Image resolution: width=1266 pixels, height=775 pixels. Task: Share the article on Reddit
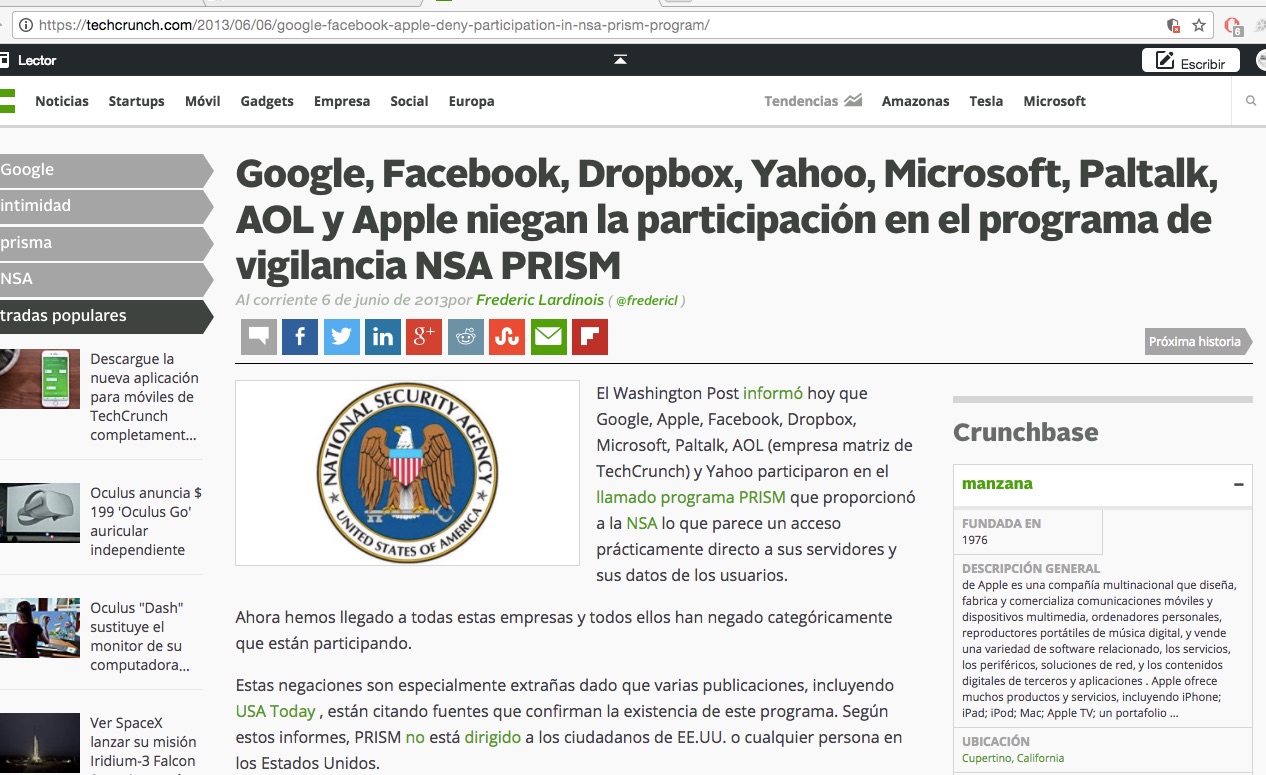click(466, 337)
